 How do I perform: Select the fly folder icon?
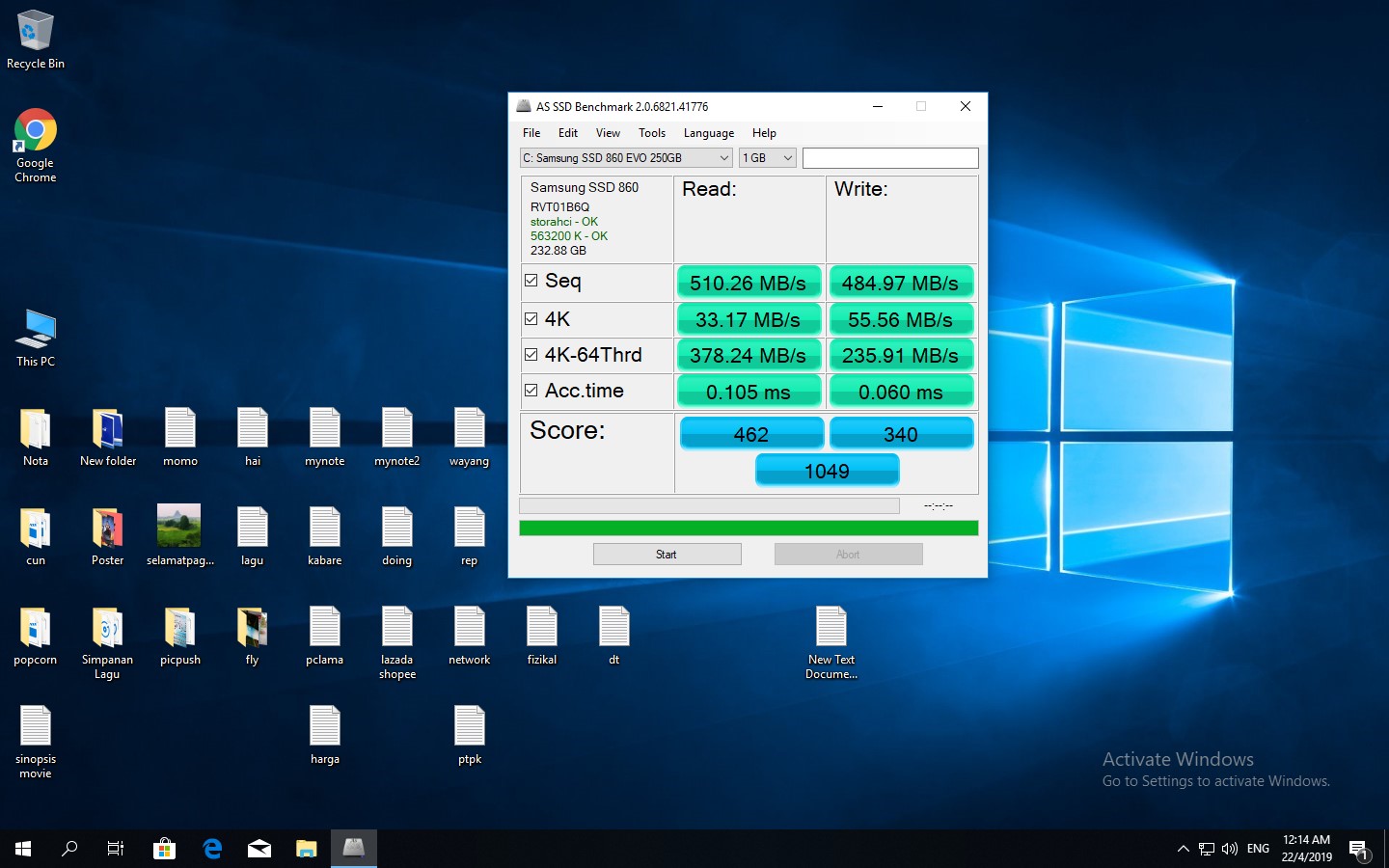[253, 637]
